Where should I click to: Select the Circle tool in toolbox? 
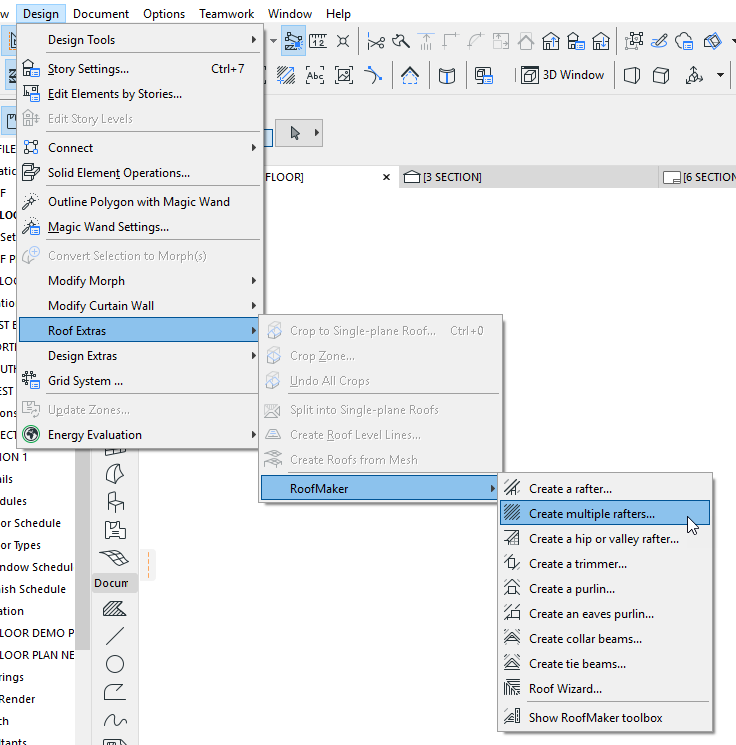point(115,664)
